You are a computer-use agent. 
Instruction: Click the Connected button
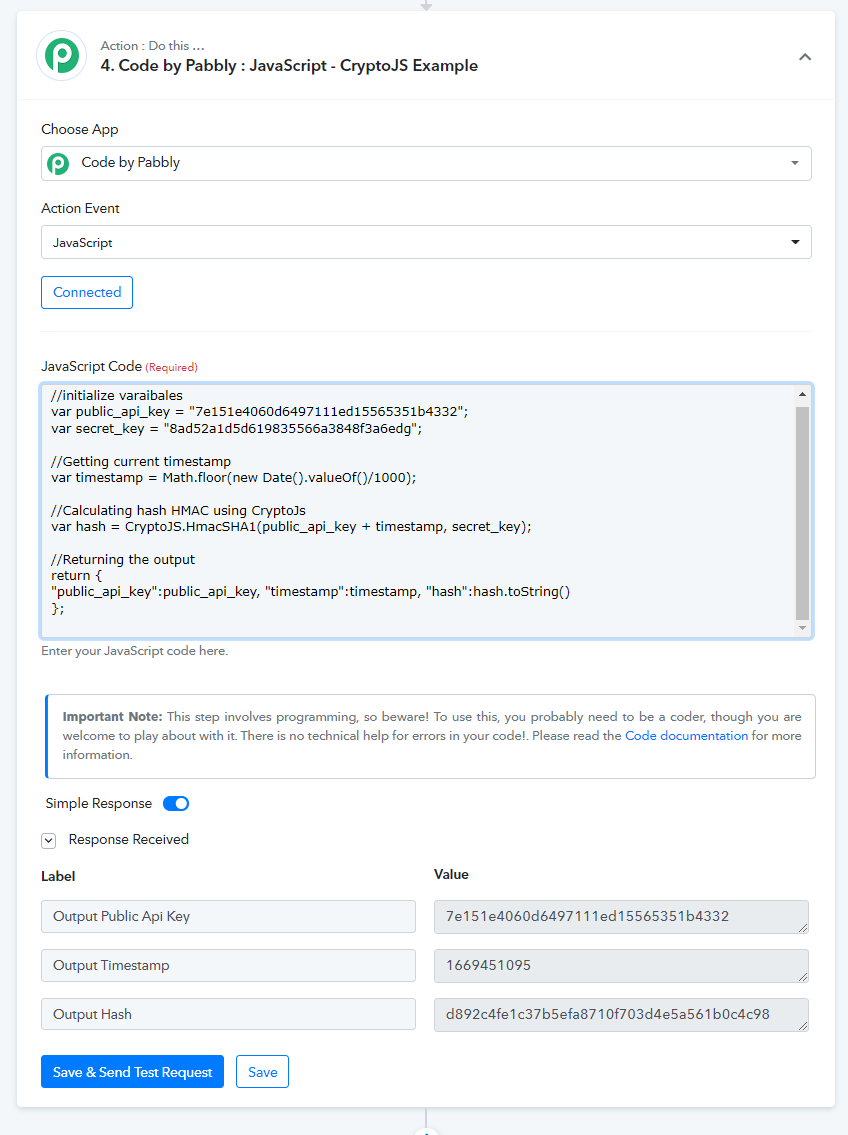[x=87, y=292]
